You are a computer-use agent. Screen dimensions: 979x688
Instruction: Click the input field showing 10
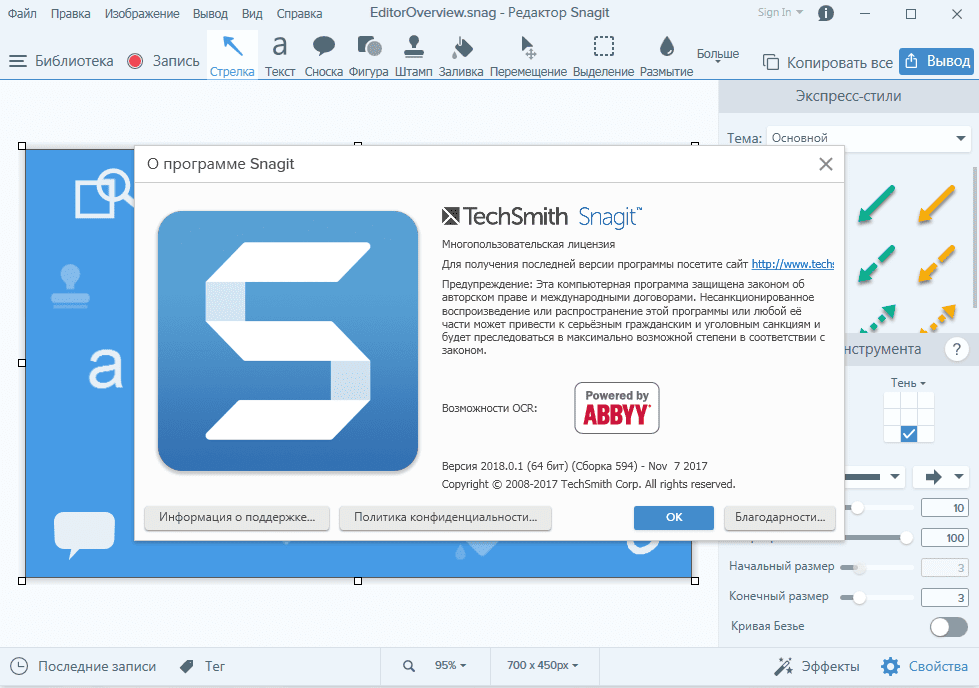[x=945, y=508]
